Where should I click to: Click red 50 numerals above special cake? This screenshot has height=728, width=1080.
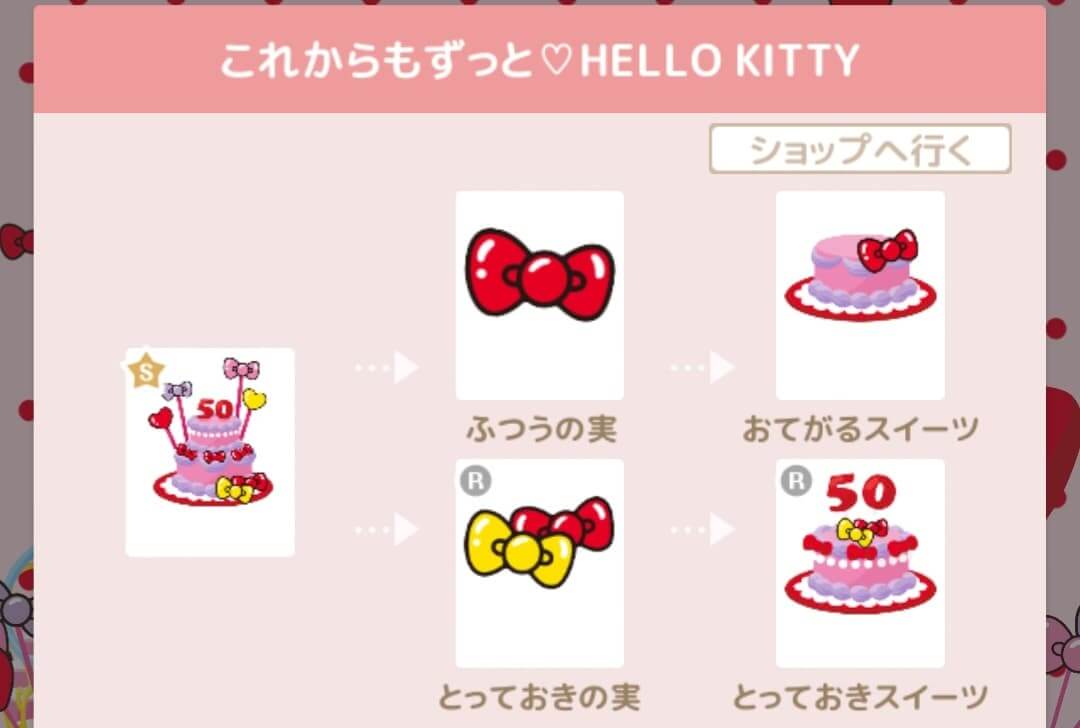[x=861, y=493]
